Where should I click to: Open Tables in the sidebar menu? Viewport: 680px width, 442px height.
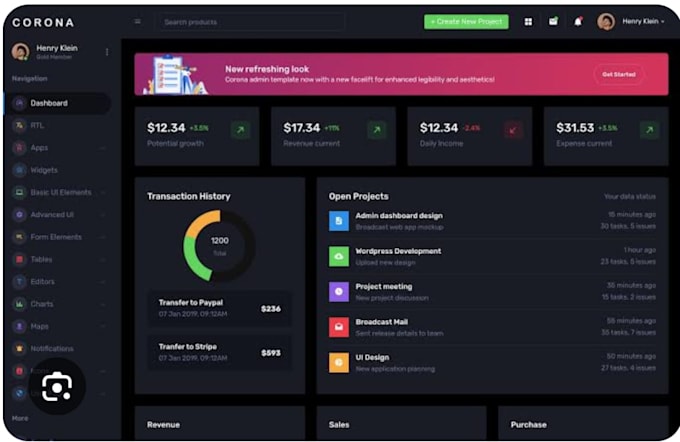click(41, 259)
